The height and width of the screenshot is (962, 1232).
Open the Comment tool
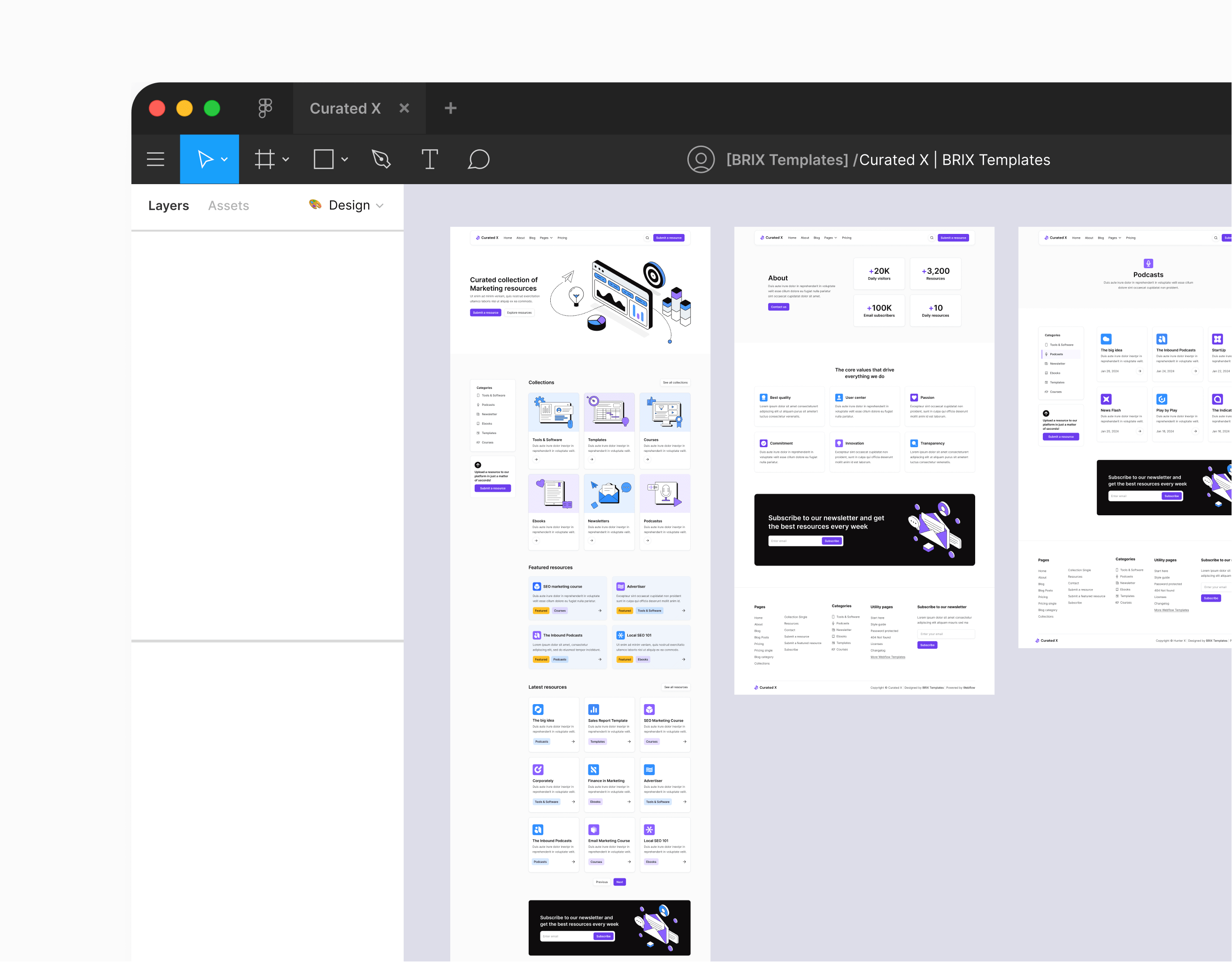(x=478, y=160)
